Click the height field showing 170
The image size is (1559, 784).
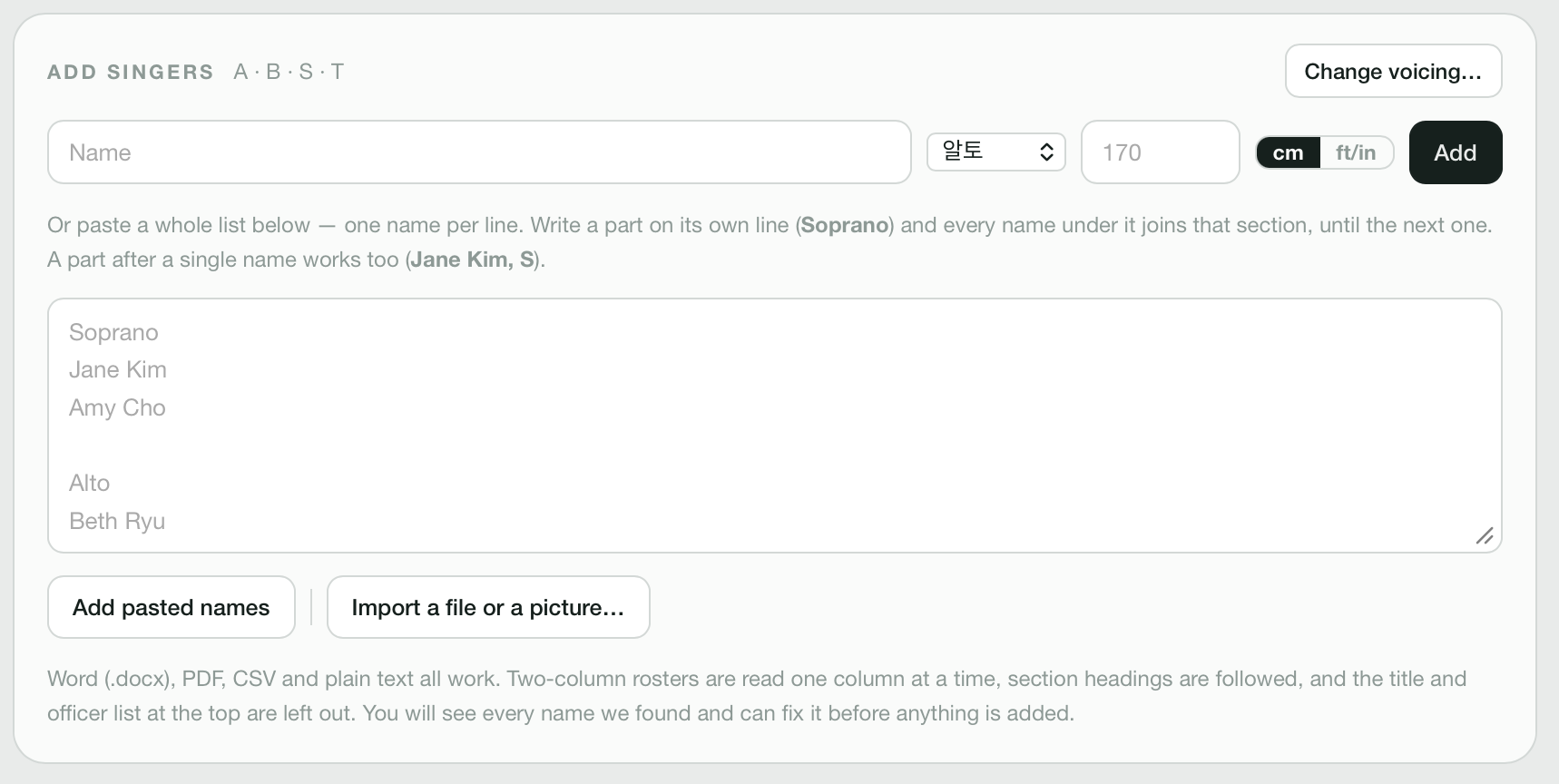click(x=1160, y=152)
